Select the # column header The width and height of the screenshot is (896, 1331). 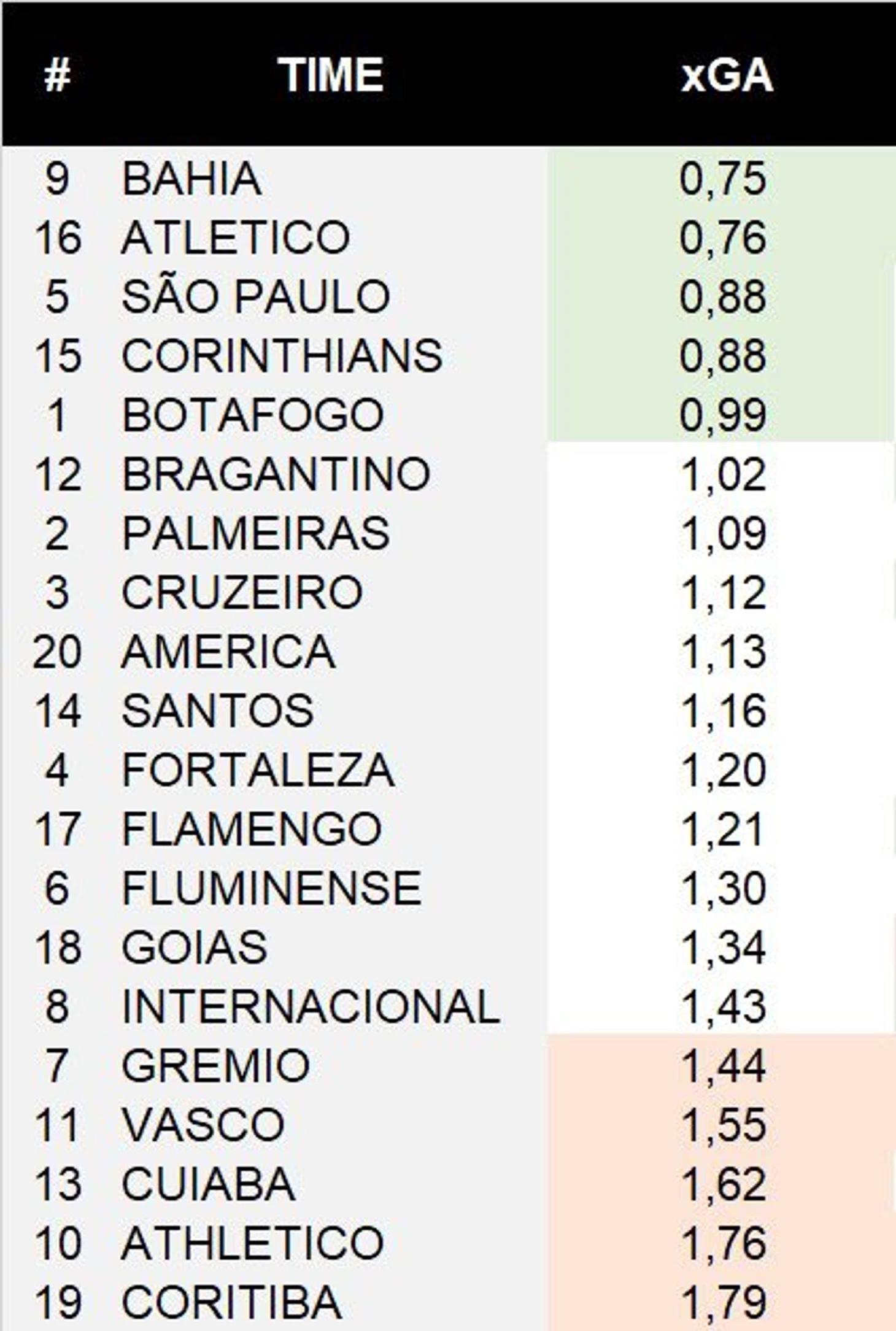point(57,75)
